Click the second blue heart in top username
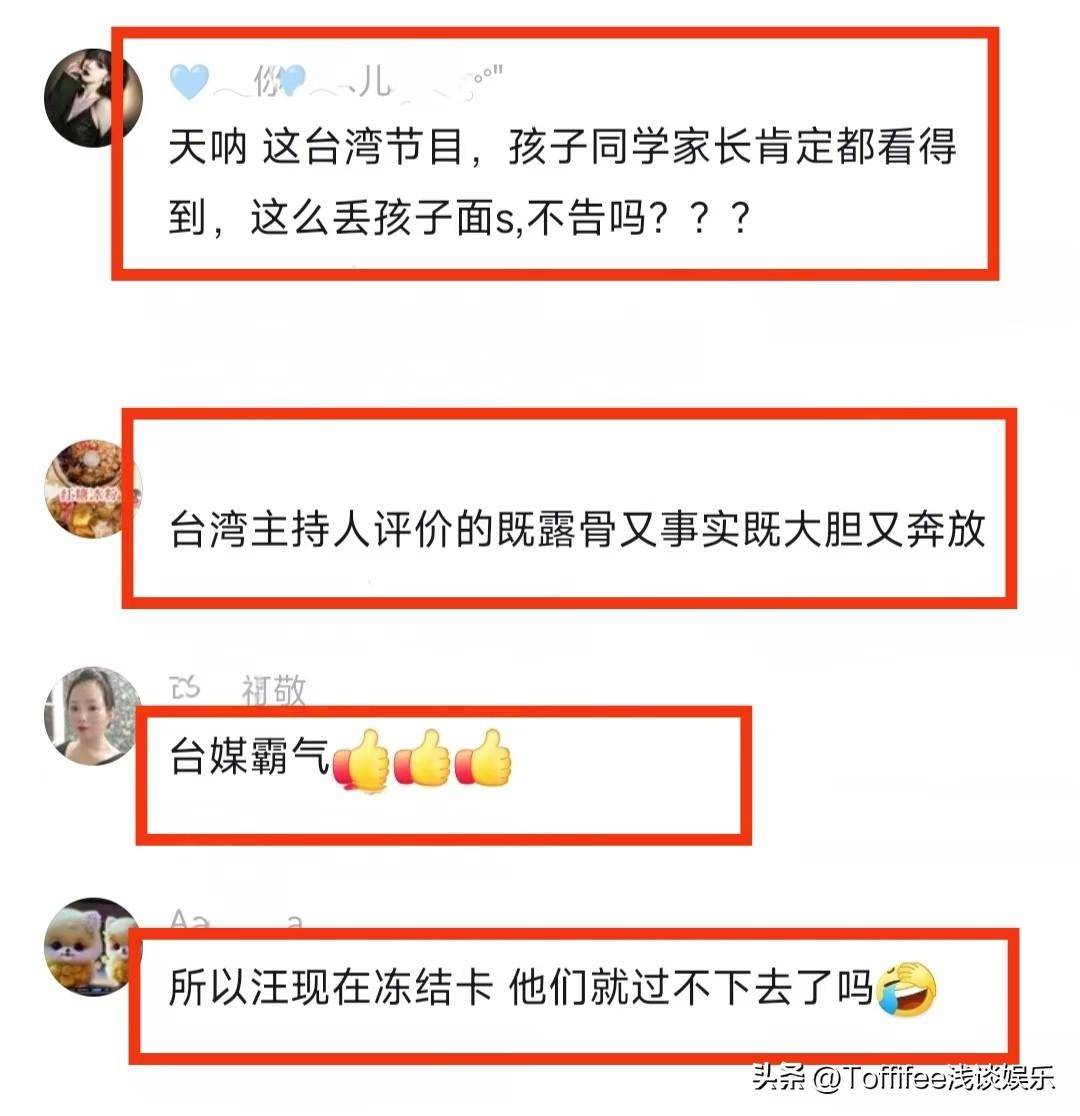Image resolution: width=1080 pixels, height=1116 pixels. tap(293, 80)
